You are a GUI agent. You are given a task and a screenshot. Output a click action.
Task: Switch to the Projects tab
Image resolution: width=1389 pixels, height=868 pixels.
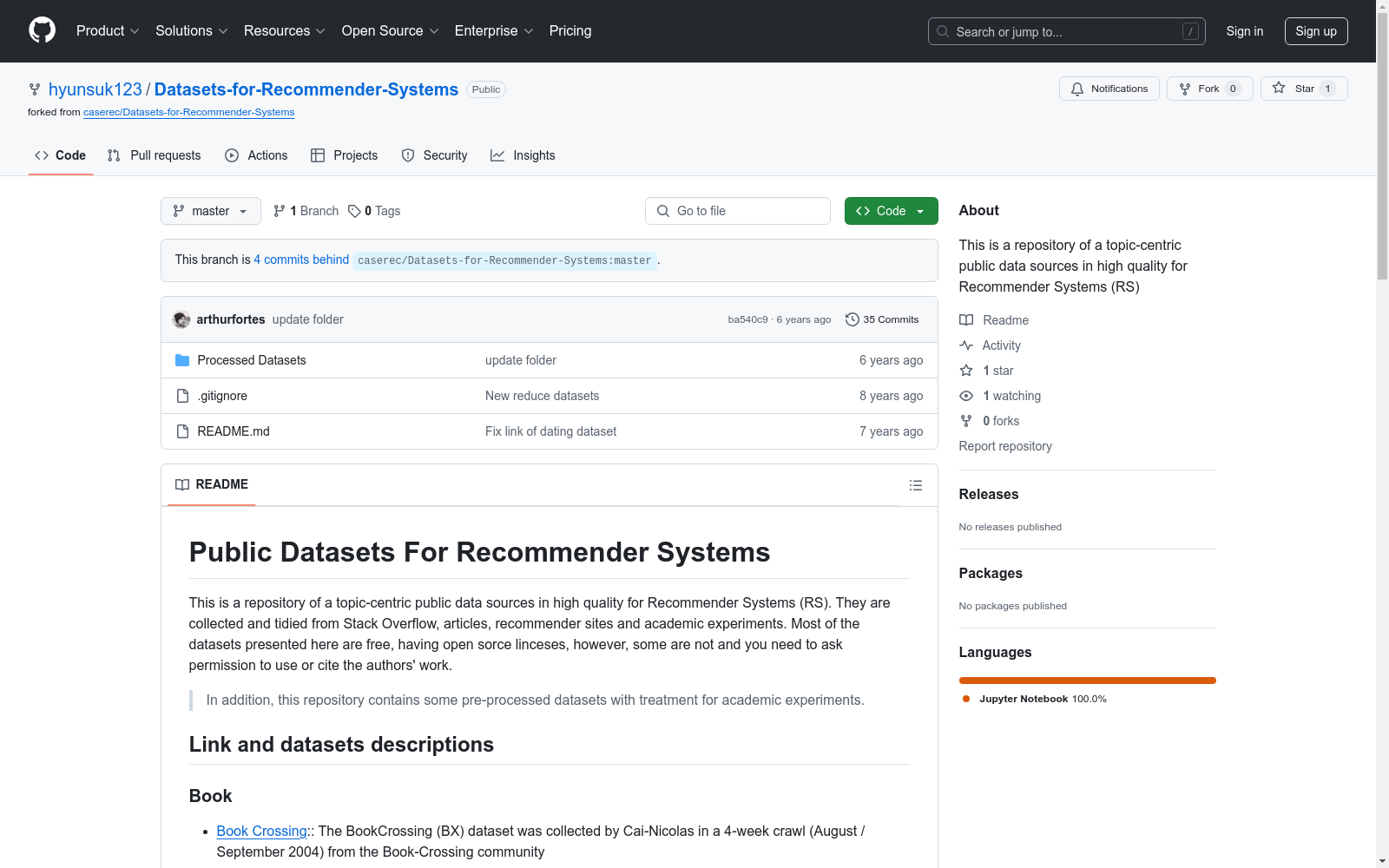(x=345, y=155)
